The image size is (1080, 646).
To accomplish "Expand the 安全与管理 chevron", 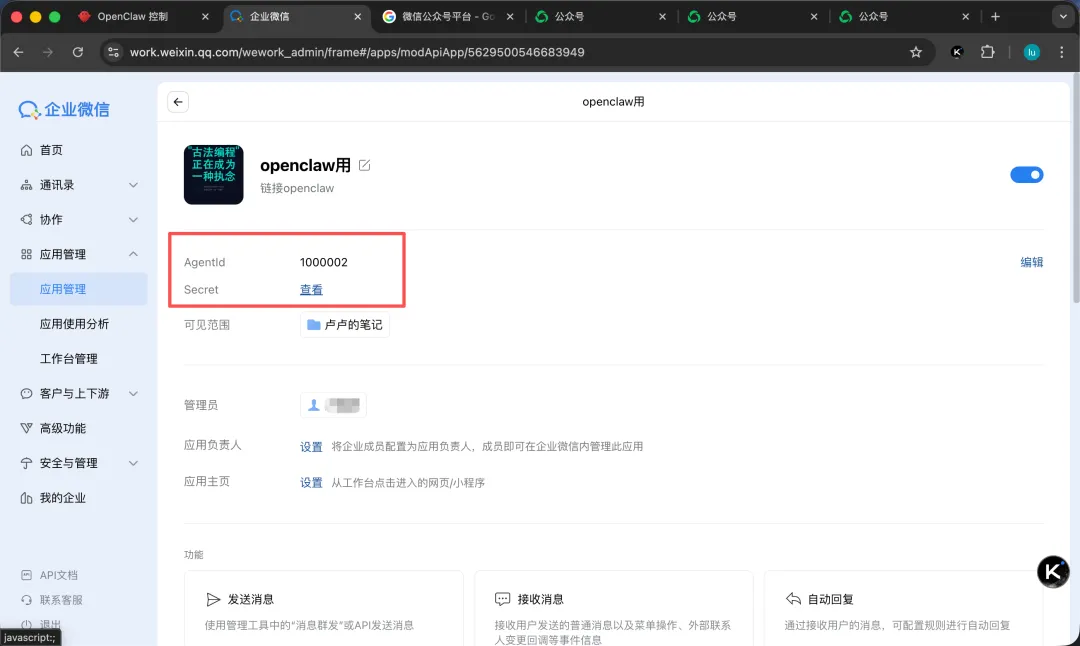I will tap(133, 463).
